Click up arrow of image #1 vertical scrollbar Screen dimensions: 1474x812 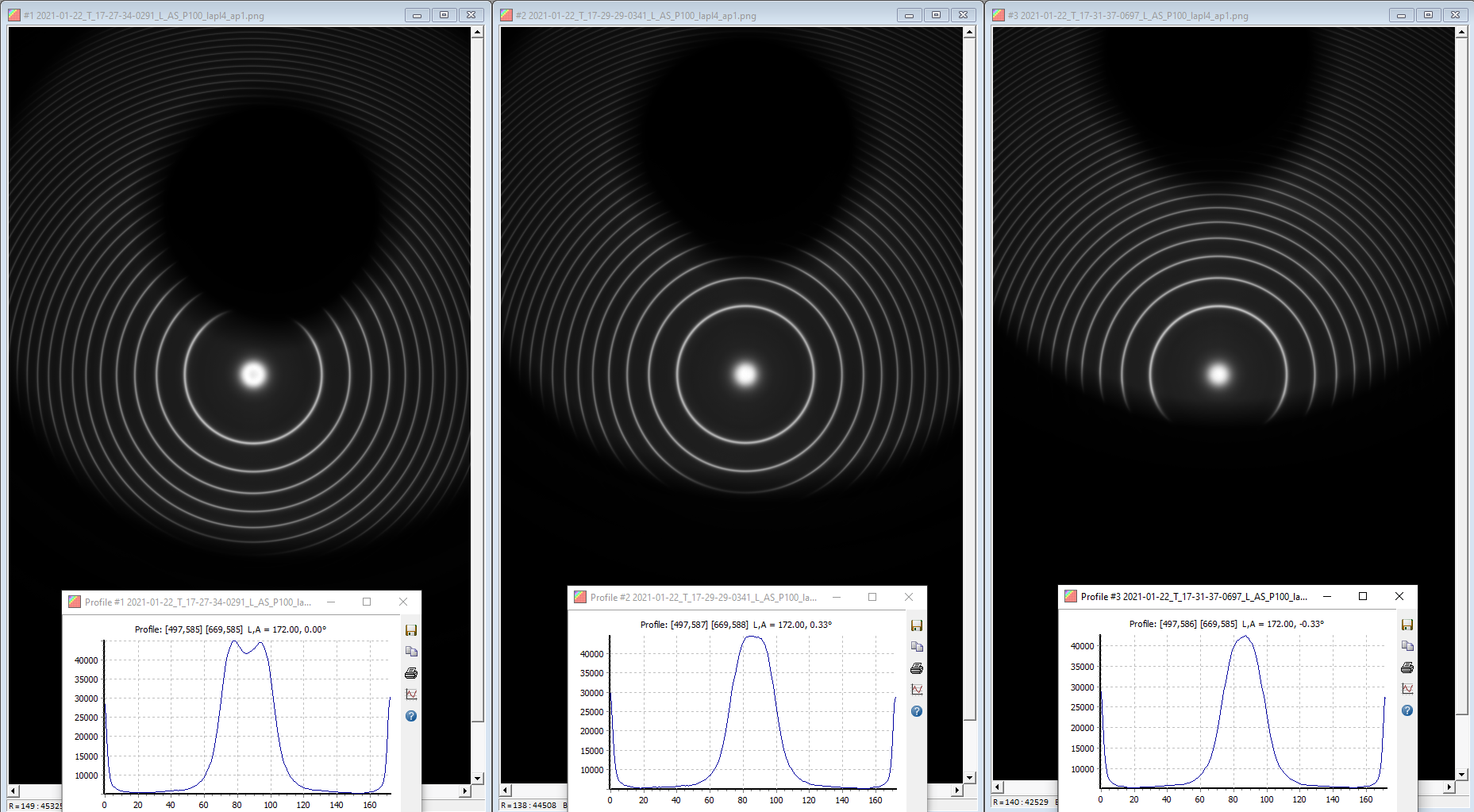[477, 33]
